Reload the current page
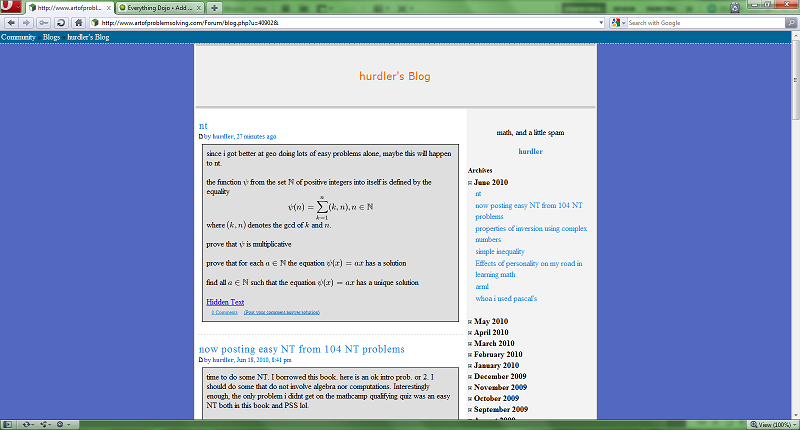The width and height of the screenshot is (800, 430). (x=61, y=23)
